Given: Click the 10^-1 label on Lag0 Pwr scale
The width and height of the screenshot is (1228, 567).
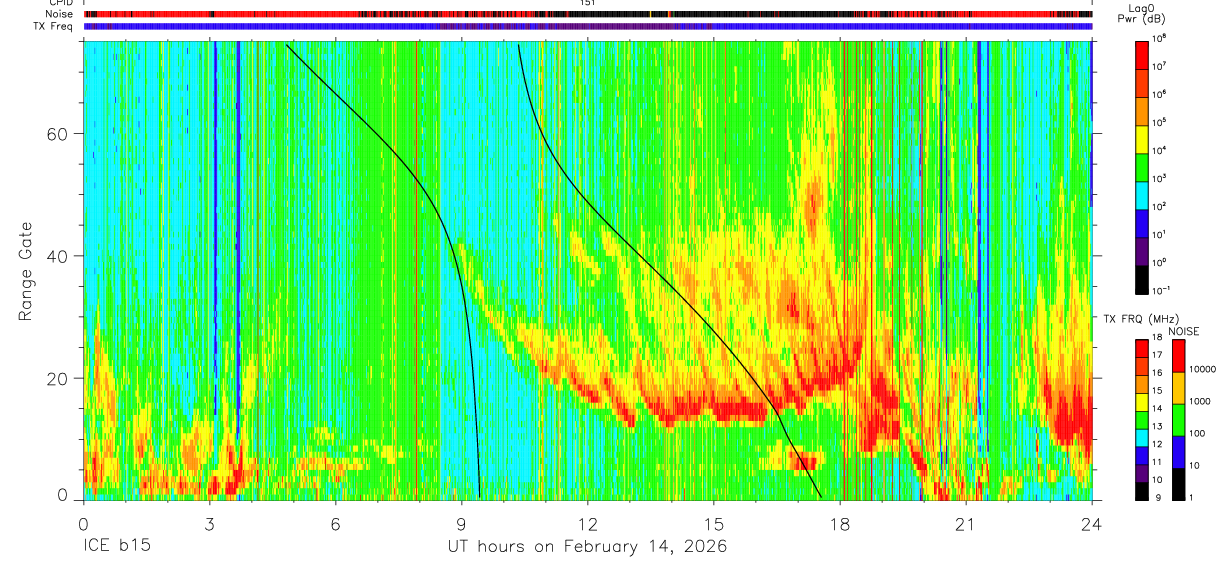Looking at the screenshot, I should pyautogui.click(x=1162, y=290).
